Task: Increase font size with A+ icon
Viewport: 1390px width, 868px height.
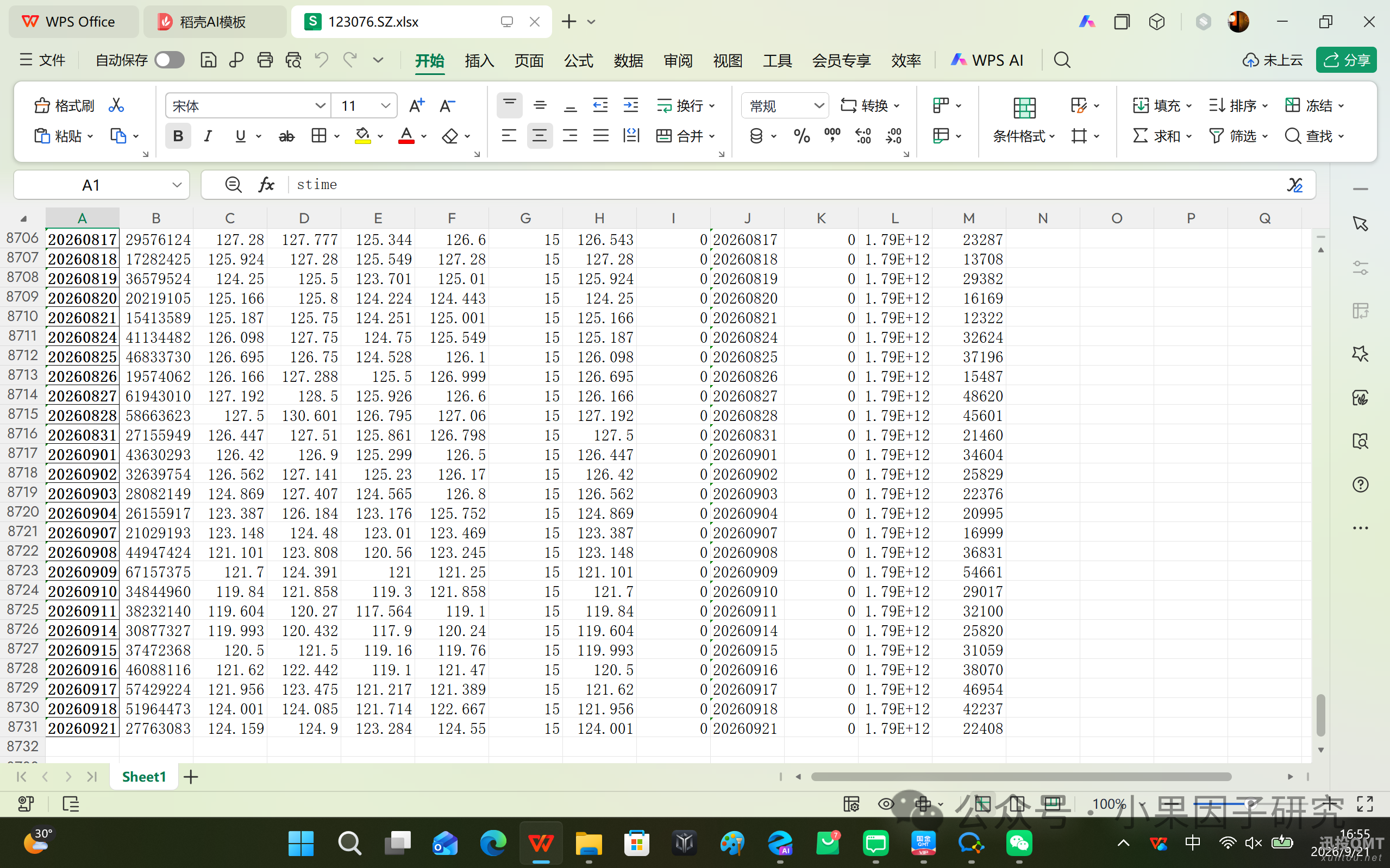Action: coord(417,105)
